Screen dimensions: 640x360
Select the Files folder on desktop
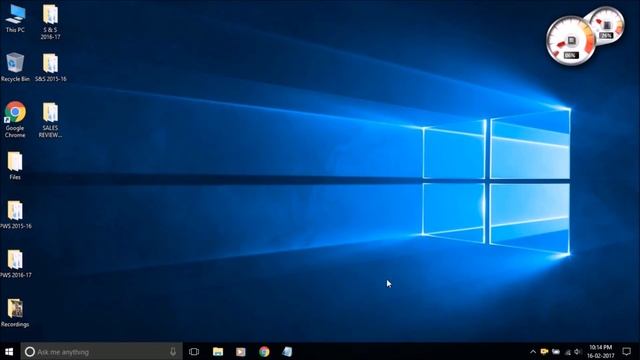tap(15, 165)
